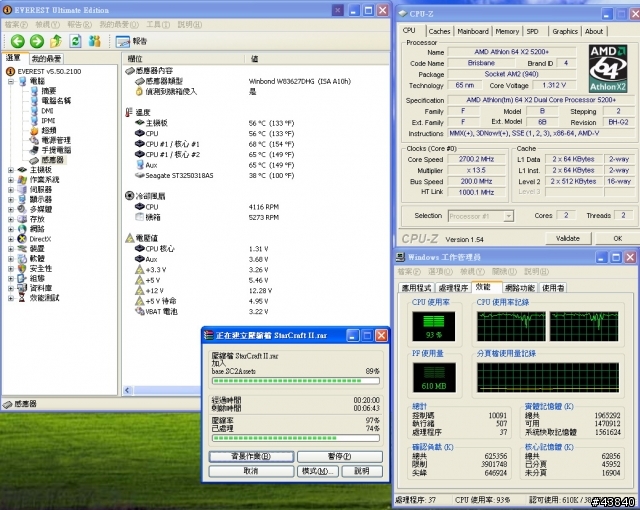Screen dimensions: 640x510
Task: Click 背景作業(B) background button in WinRAR dialog
Action: click(251, 456)
